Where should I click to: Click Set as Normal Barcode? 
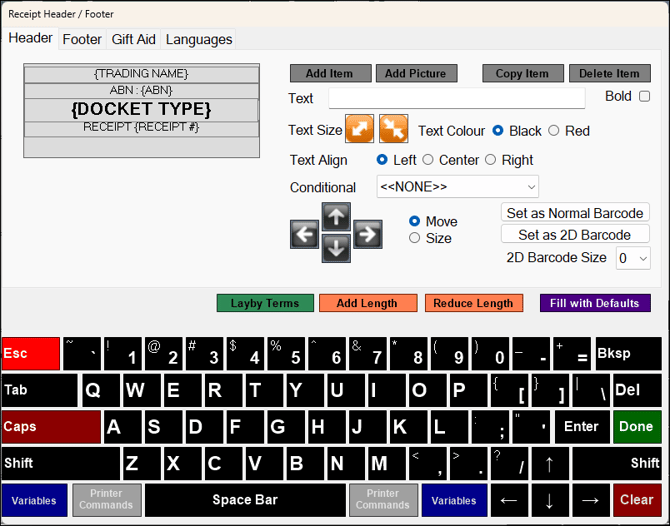[x=575, y=212]
